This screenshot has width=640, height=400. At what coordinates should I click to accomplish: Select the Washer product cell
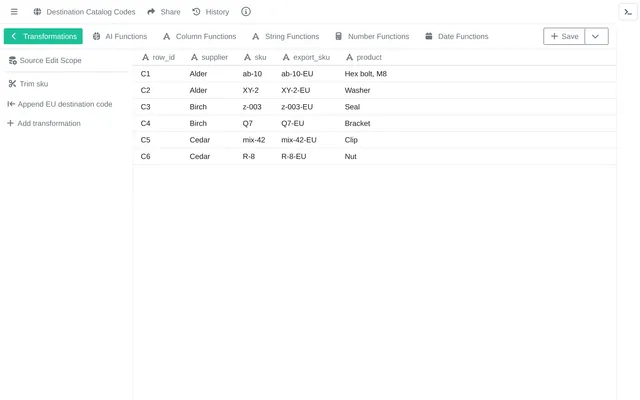point(357,90)
